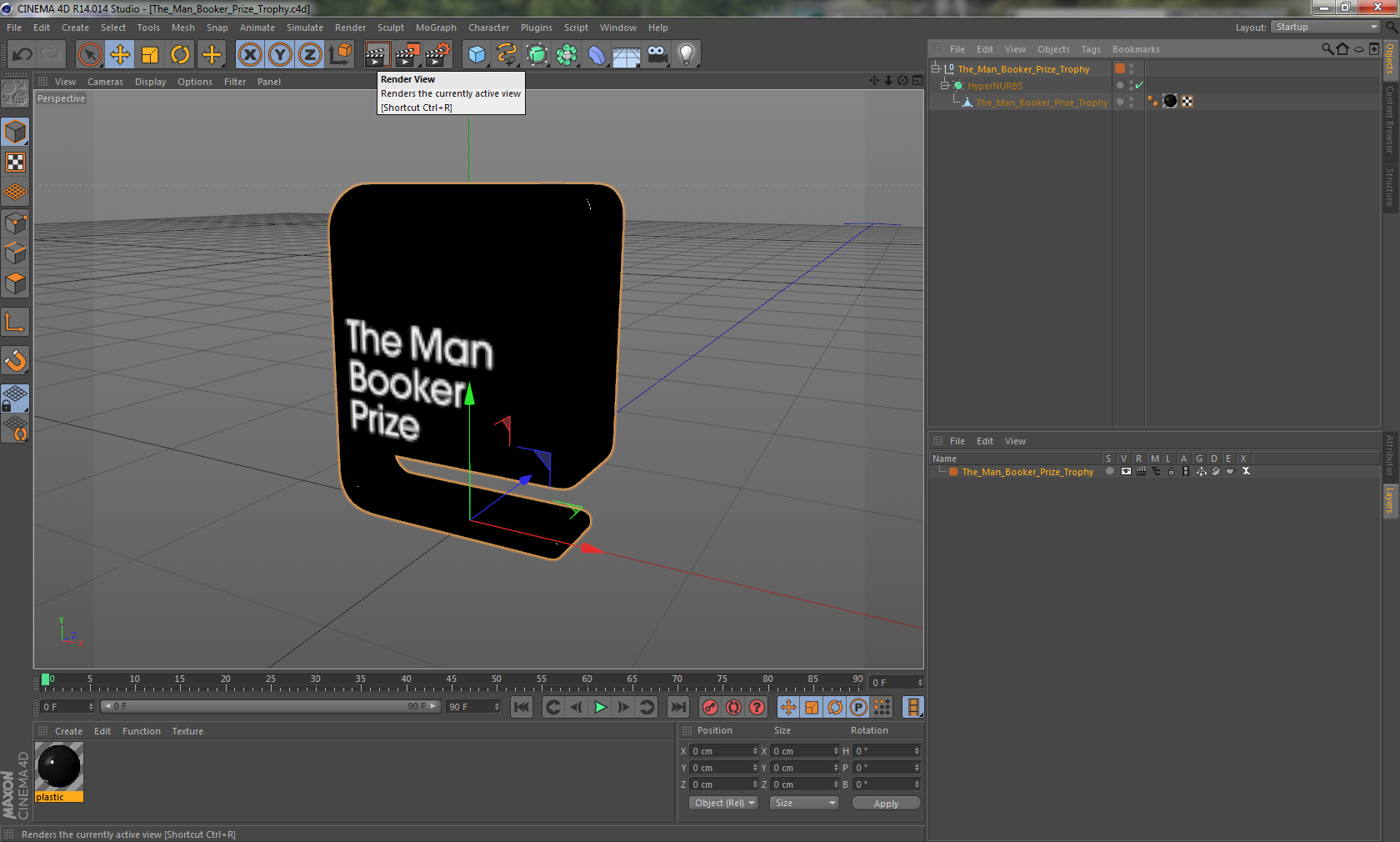
Task: Click Record Active Objects button
Action: pos(710,707)
